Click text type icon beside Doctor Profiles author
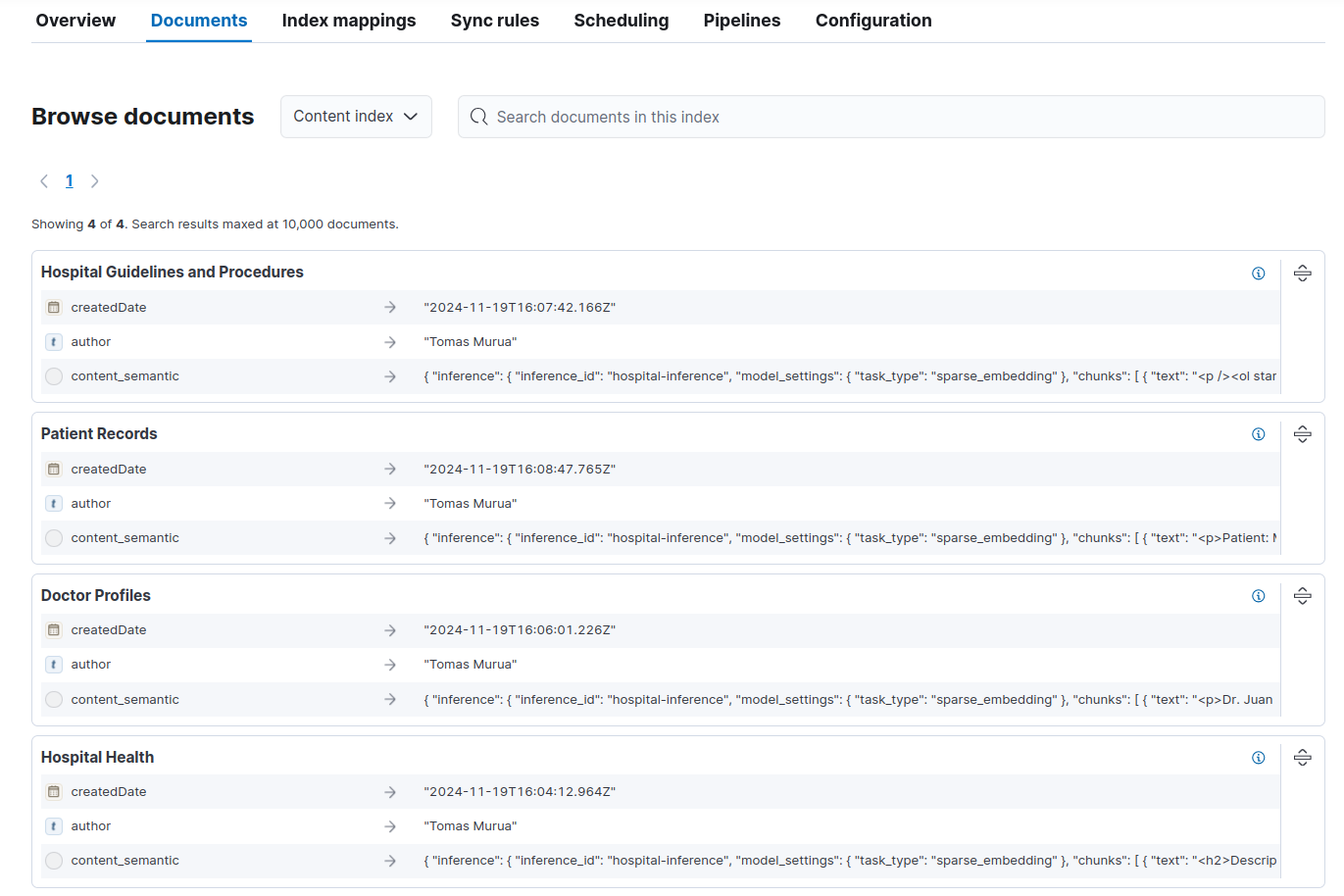The height and width of the screenshot is (896, 1344). 54,665
